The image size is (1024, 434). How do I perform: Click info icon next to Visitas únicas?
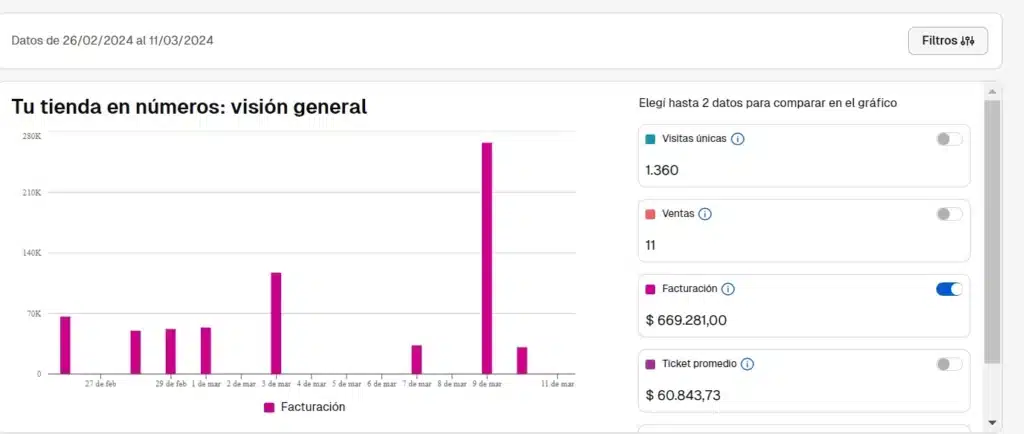pyautogui.click(x=737, y=139)
